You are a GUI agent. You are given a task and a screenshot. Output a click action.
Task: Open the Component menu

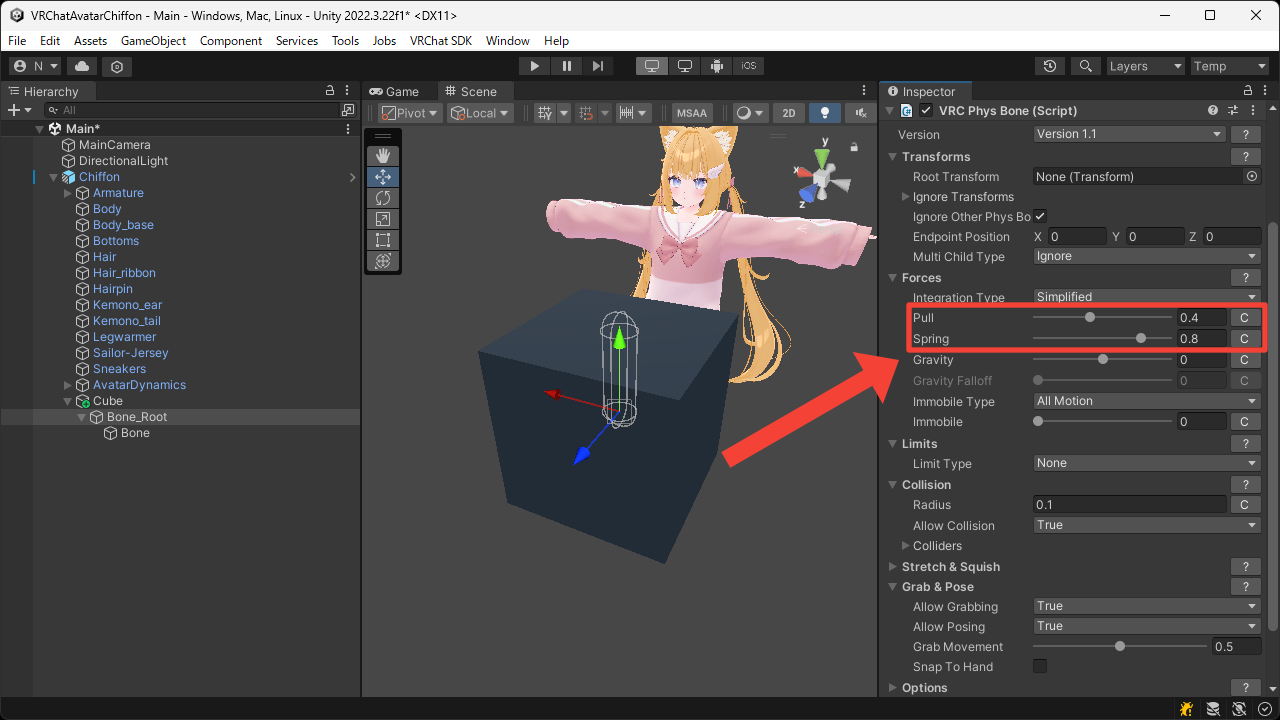point(231,41)
